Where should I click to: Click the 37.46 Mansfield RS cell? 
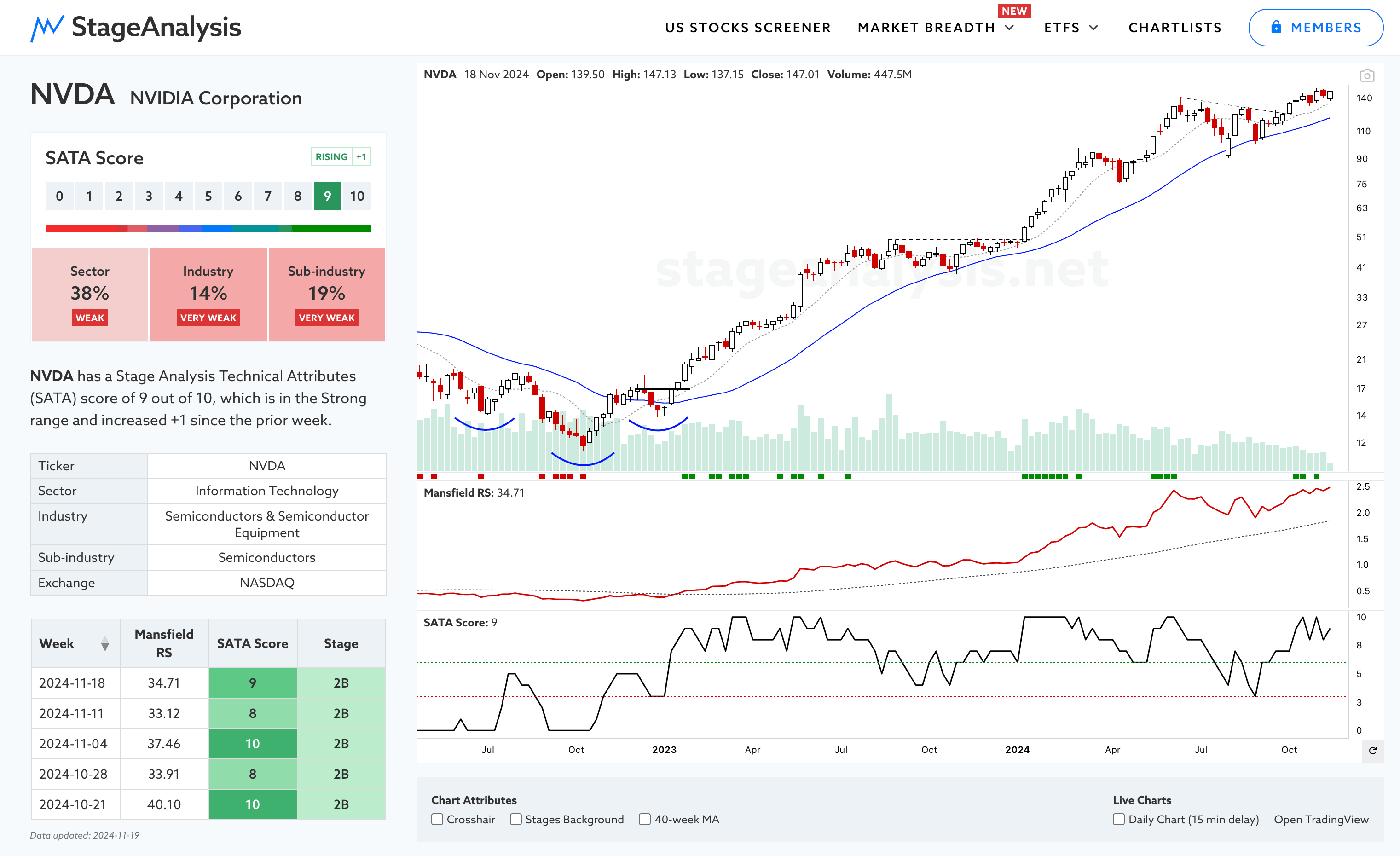[x=164, y=744]
